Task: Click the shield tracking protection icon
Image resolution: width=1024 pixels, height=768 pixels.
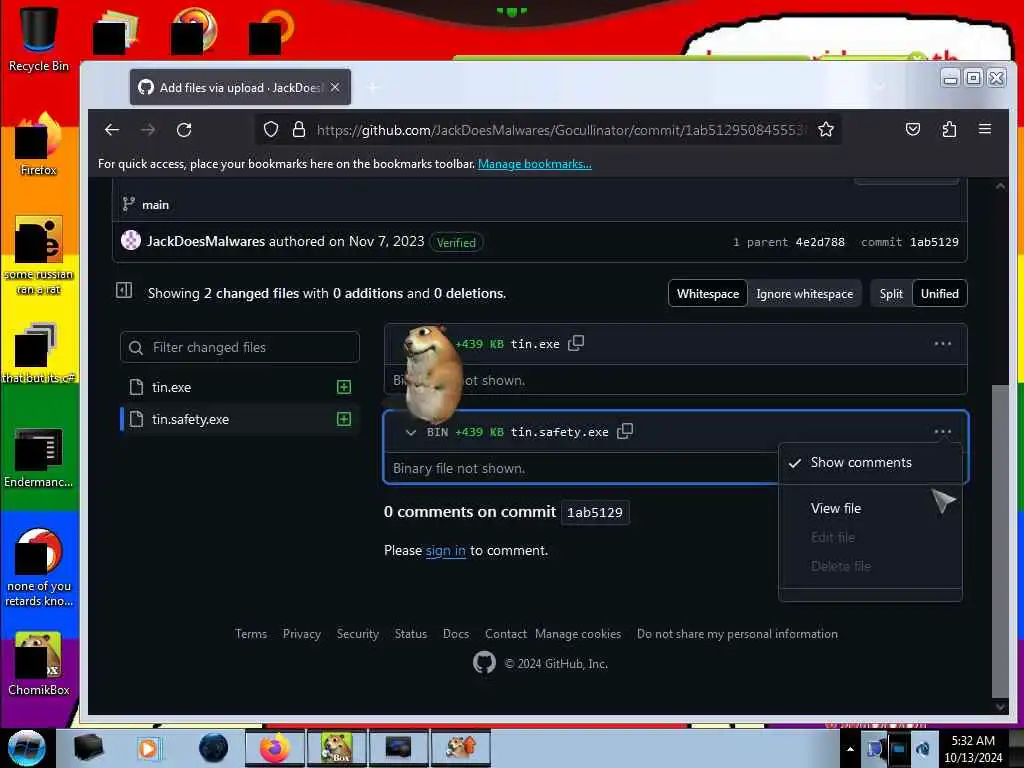Action: click(x=270, y=129)
